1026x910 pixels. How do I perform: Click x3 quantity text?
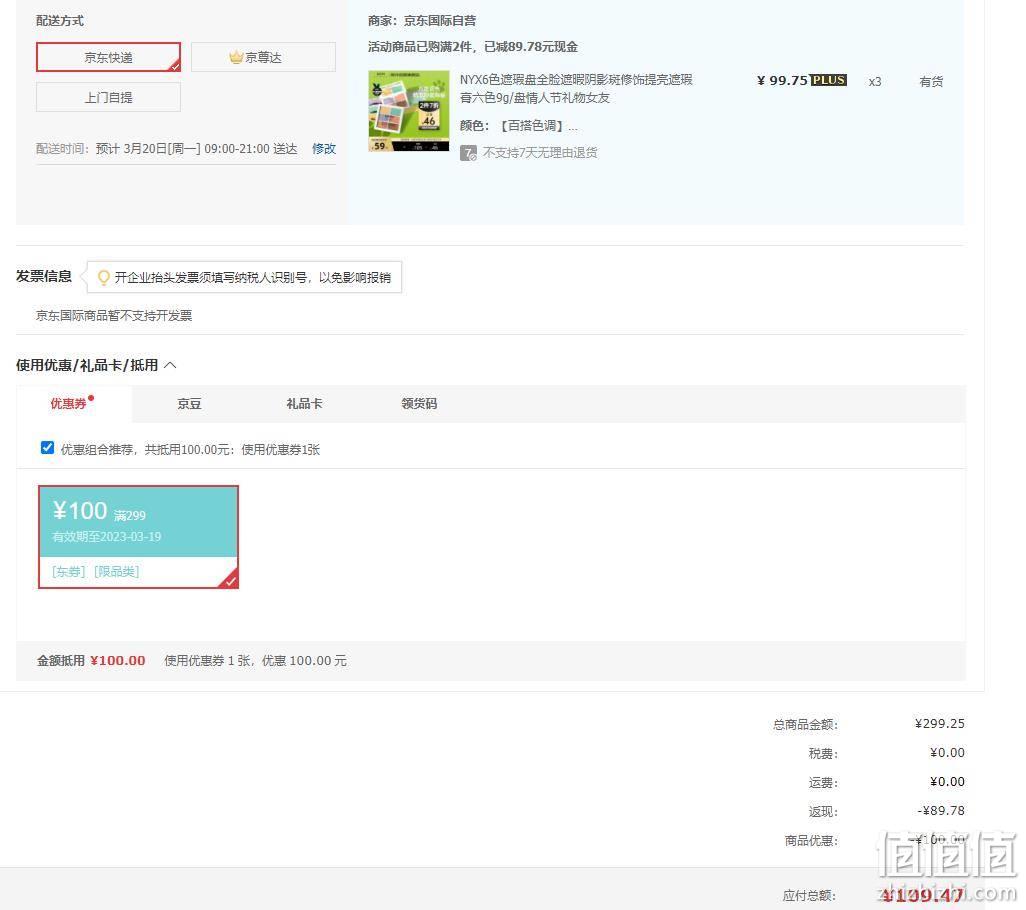[875, 82]
